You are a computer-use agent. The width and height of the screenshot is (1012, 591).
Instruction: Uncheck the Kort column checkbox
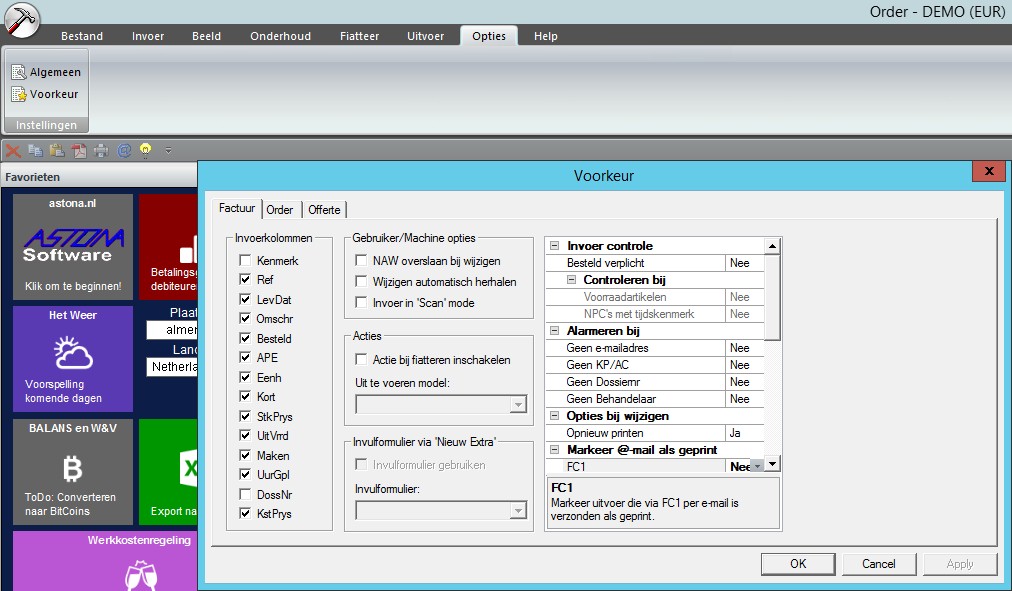coord(245,397)
